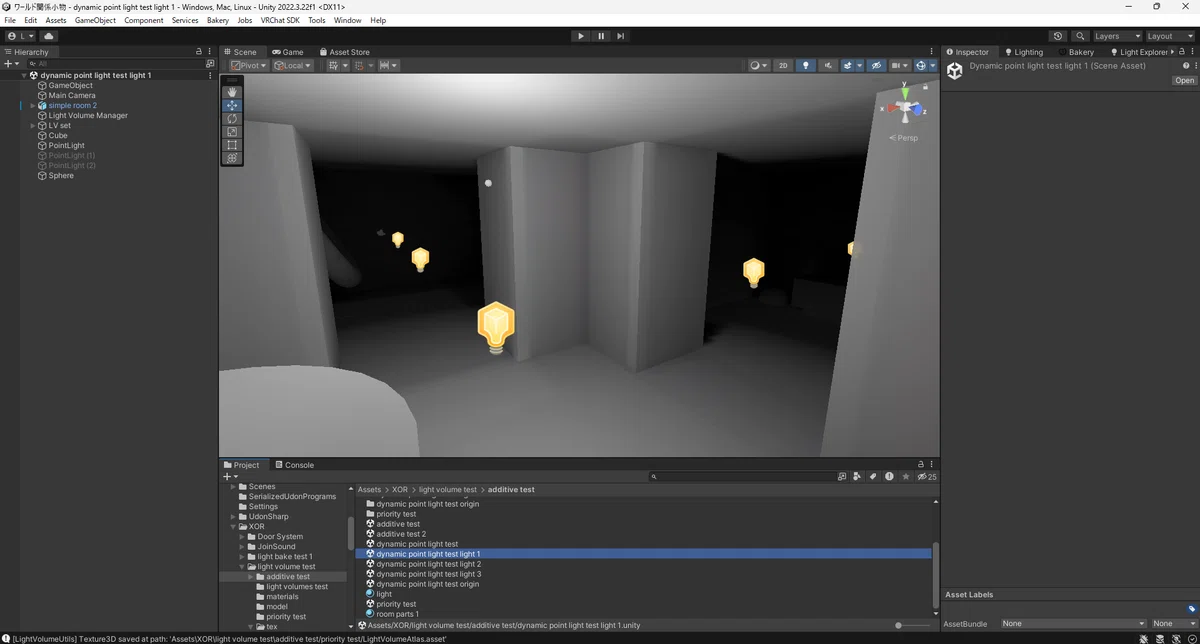1200x644 pixels.
Task: Open Layout dropdown
Action: (1169, 36)
